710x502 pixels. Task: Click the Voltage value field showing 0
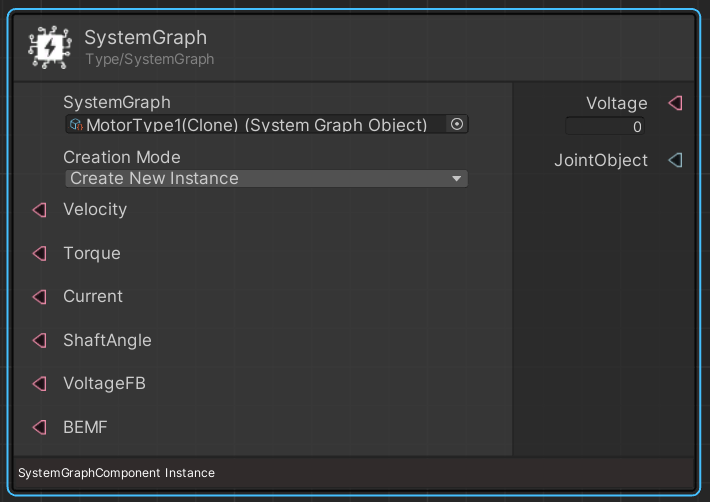(x=605, y=126)
